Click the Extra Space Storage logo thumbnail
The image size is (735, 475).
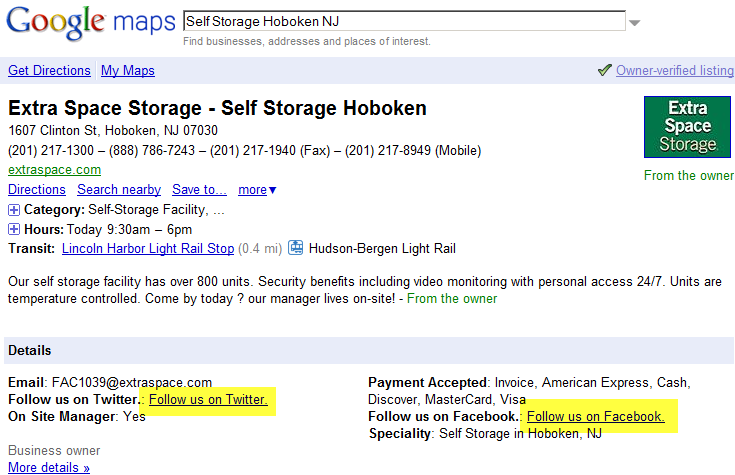pos(688,127)
